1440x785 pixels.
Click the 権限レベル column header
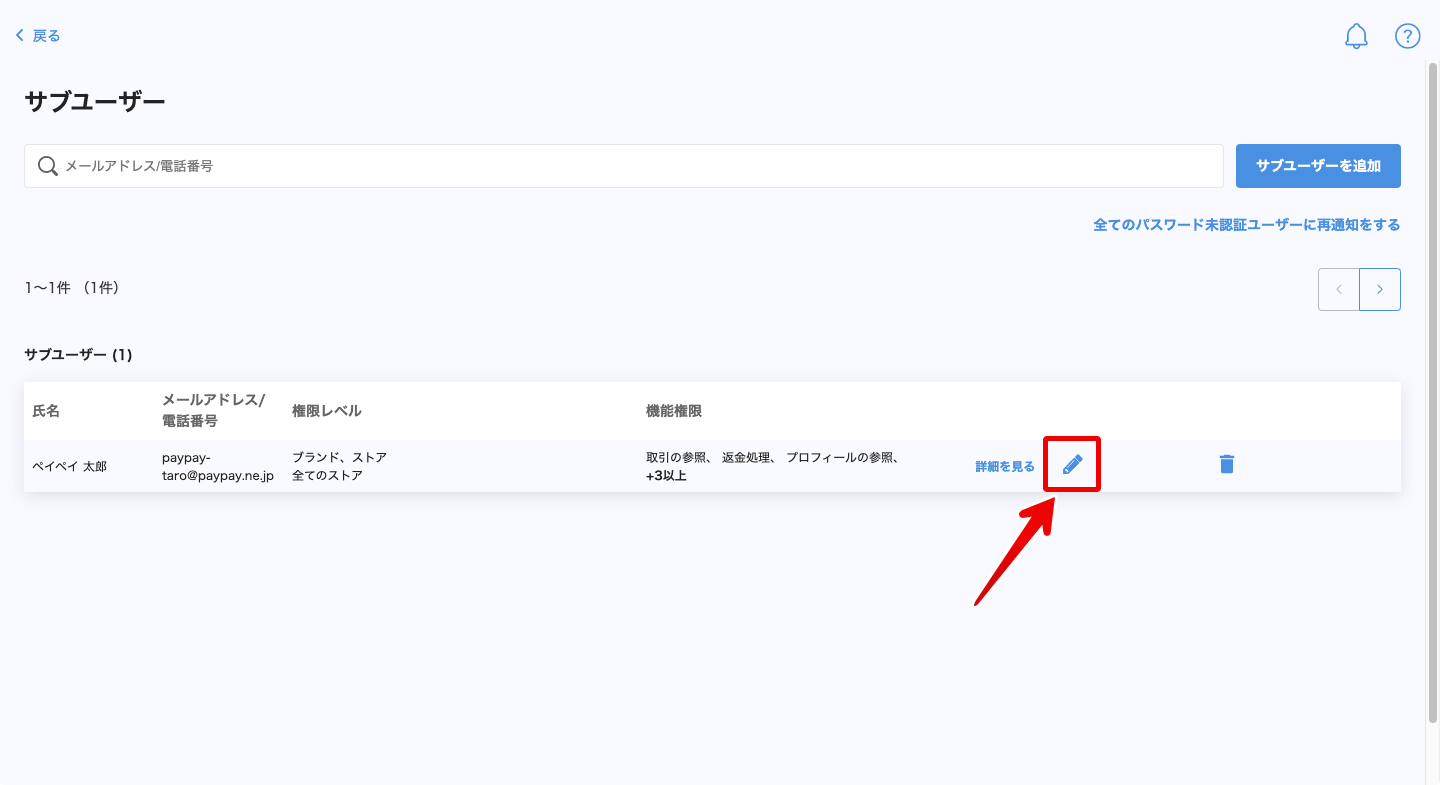coord(327,411)
